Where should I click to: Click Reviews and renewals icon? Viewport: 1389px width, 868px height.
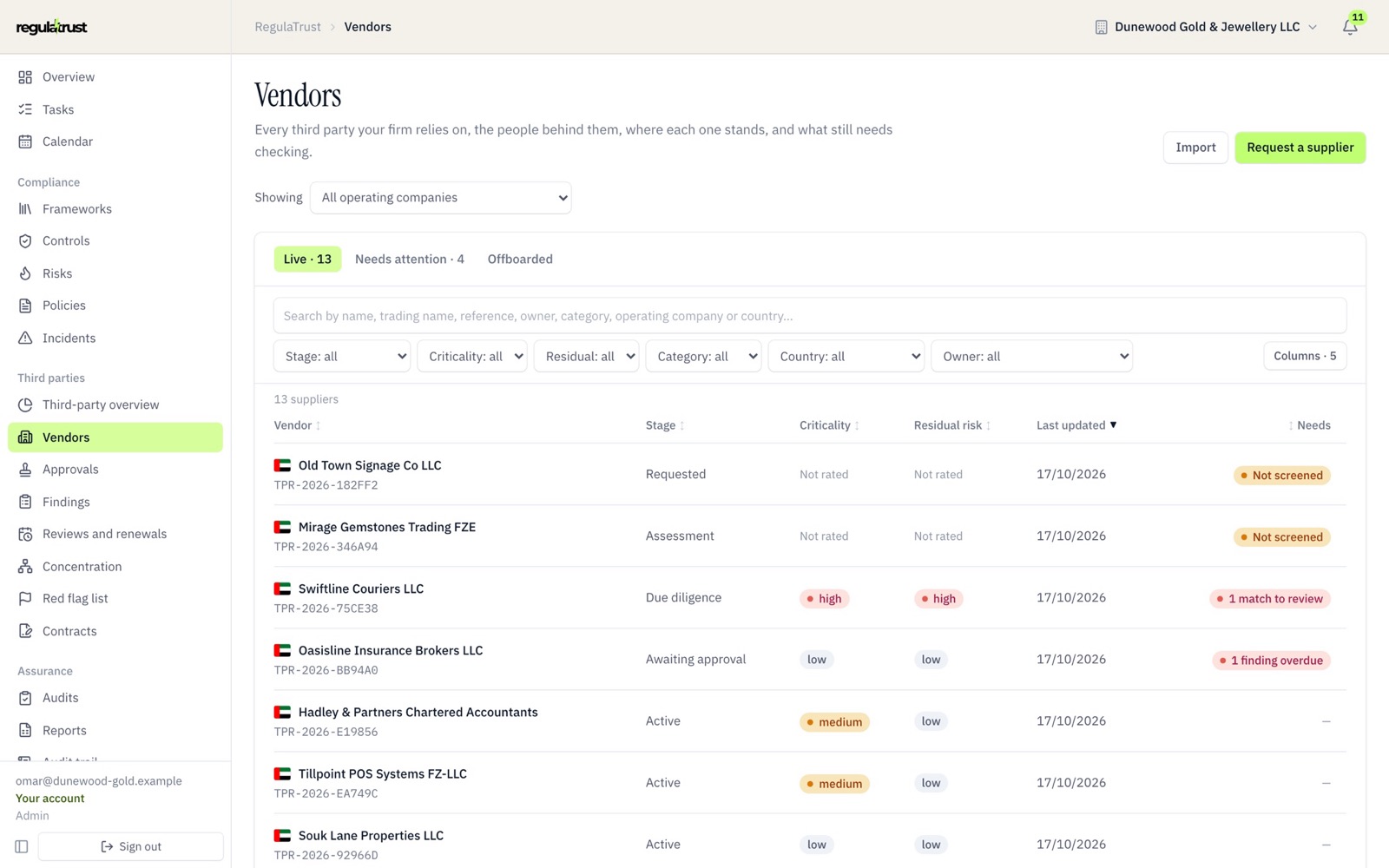coord(25,534)
